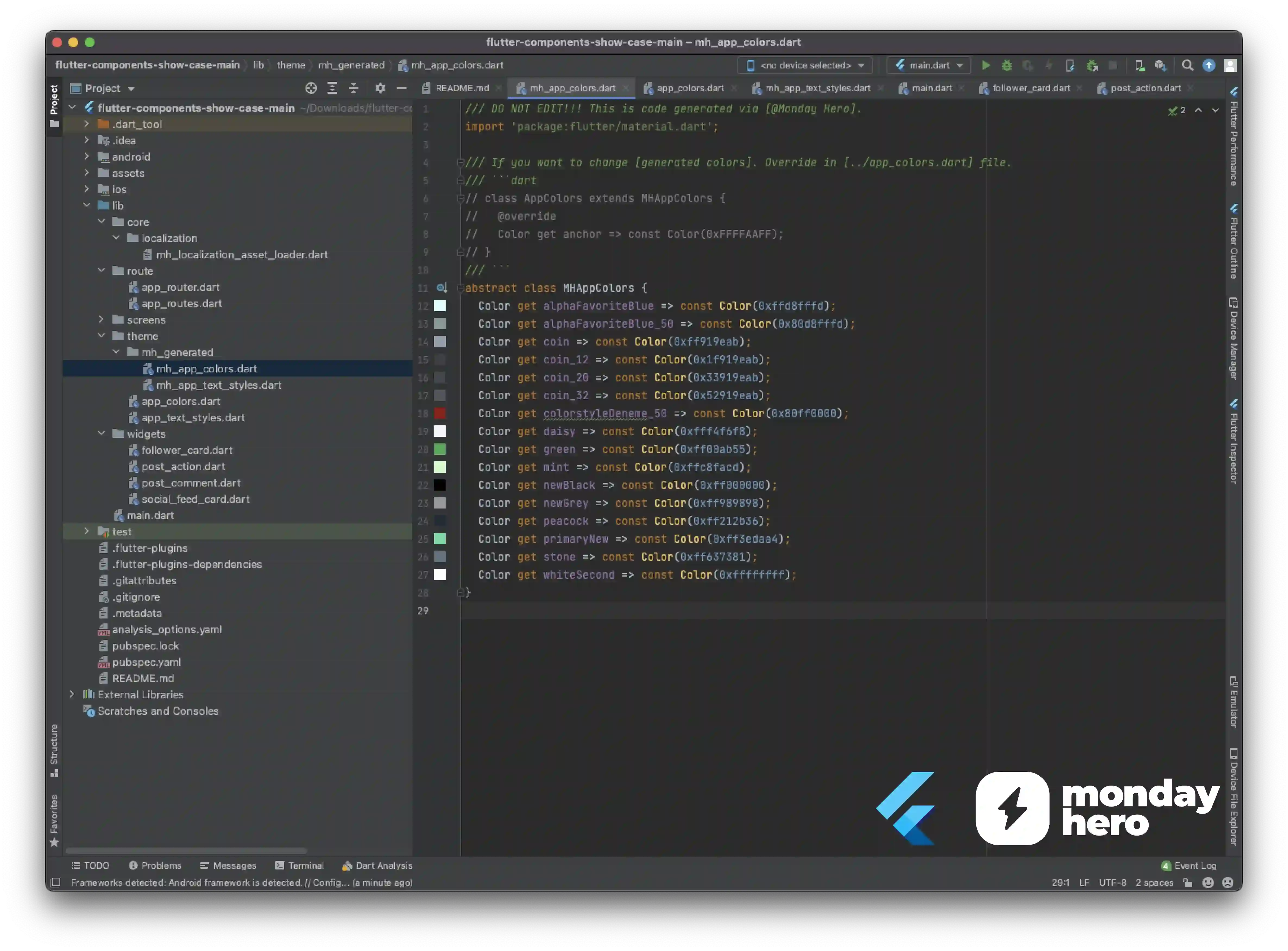Open the Device File Explorer tool window
Screen dimensions: 1288x951
tap(1233, 797)
